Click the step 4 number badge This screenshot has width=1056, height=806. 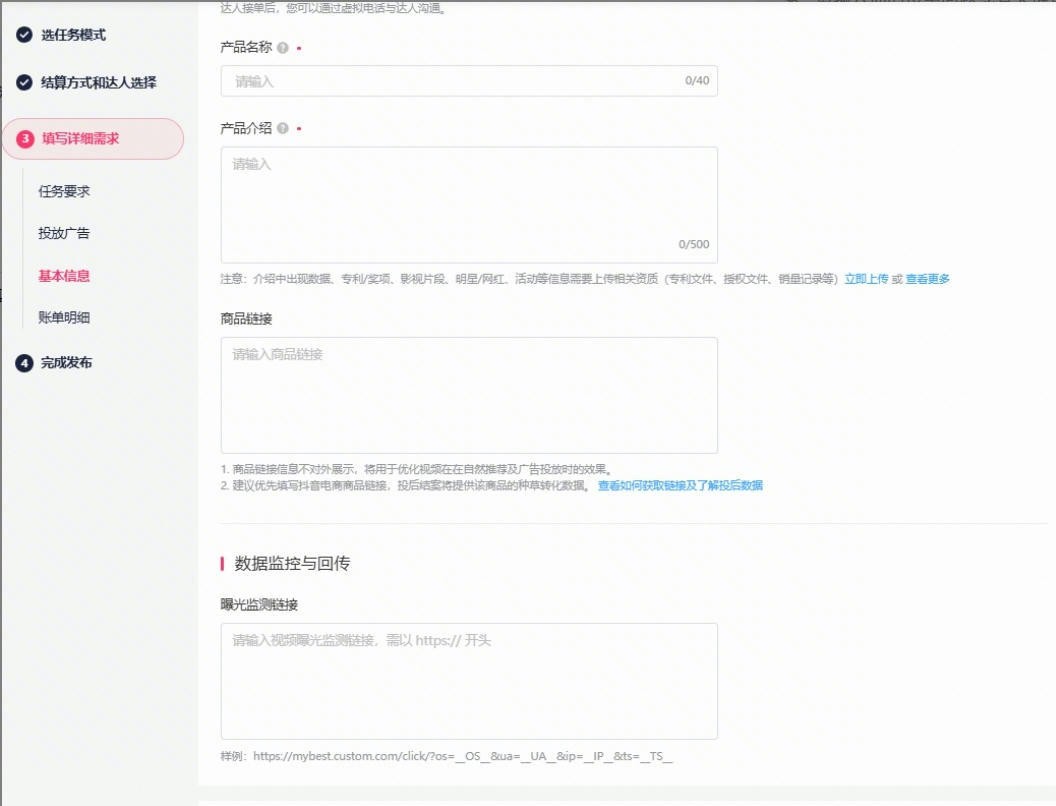click(x=24, y=363)
